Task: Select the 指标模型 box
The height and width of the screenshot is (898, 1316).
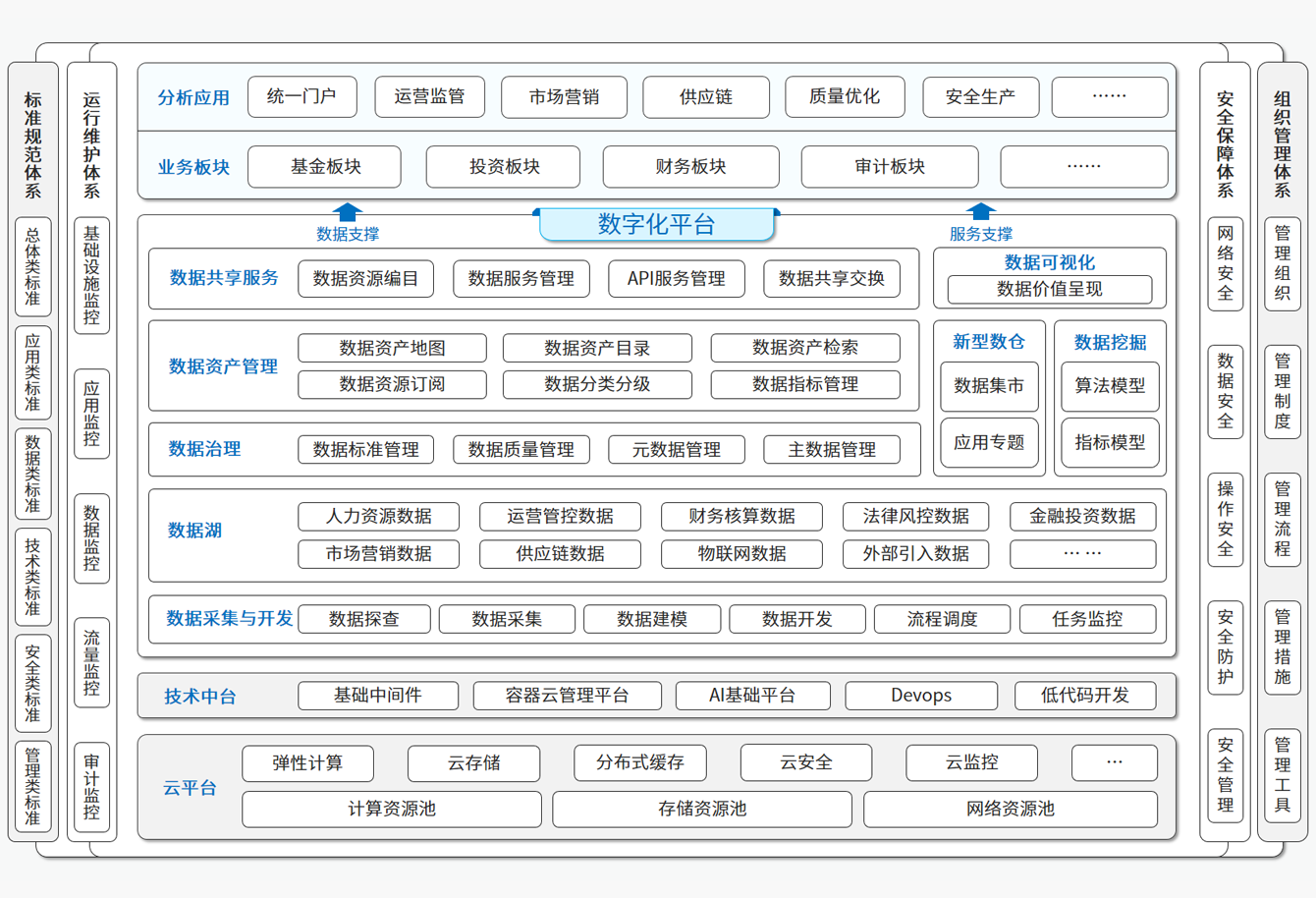Action: (x=1110, y=442)
